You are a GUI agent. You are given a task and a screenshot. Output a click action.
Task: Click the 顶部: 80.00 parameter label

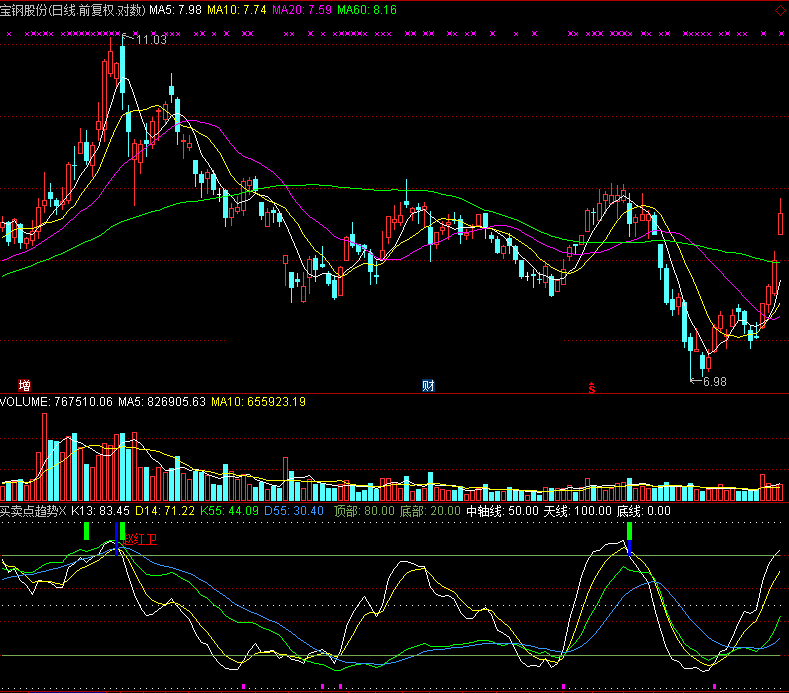363,511
